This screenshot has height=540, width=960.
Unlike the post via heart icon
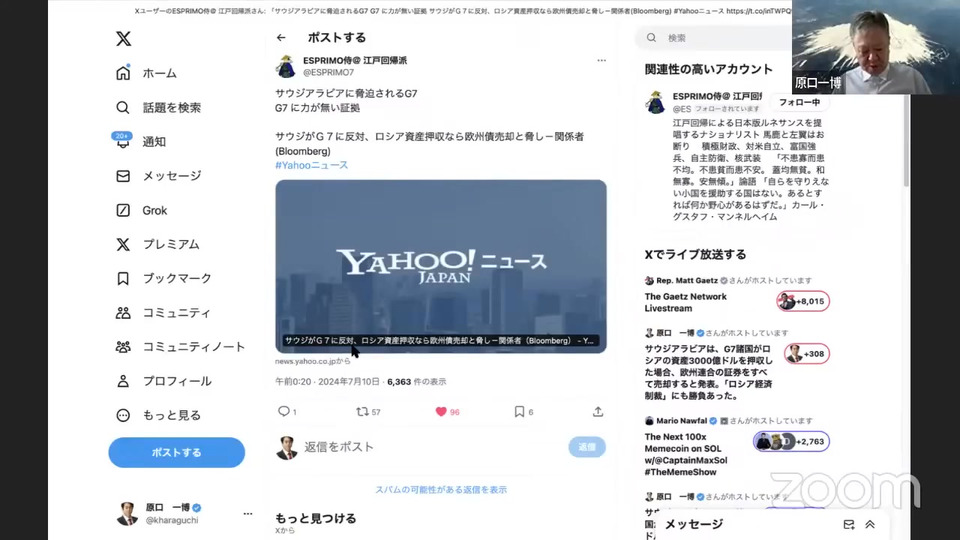click(x=441, y=411)
